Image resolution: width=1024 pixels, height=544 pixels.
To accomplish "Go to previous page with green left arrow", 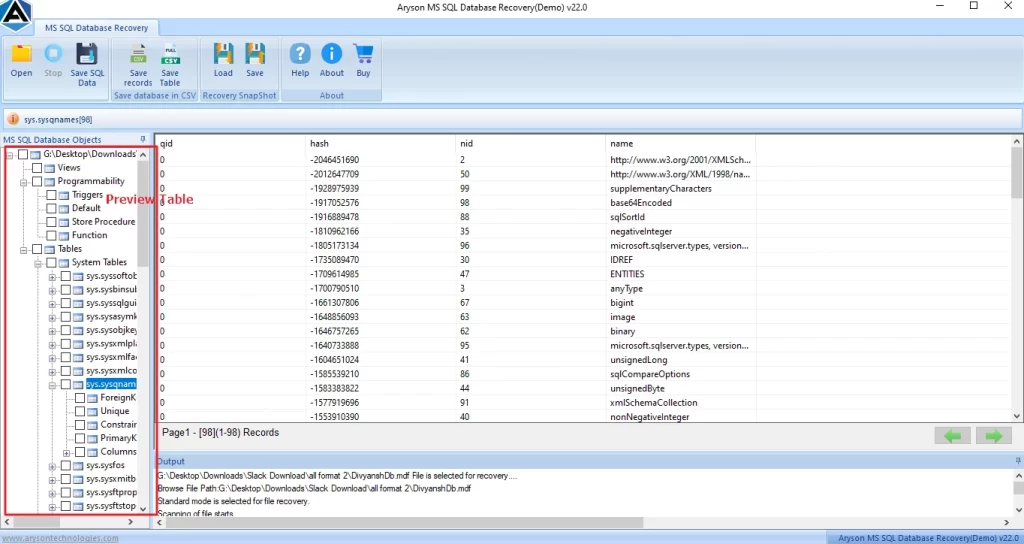I will [x=952, y=436].
